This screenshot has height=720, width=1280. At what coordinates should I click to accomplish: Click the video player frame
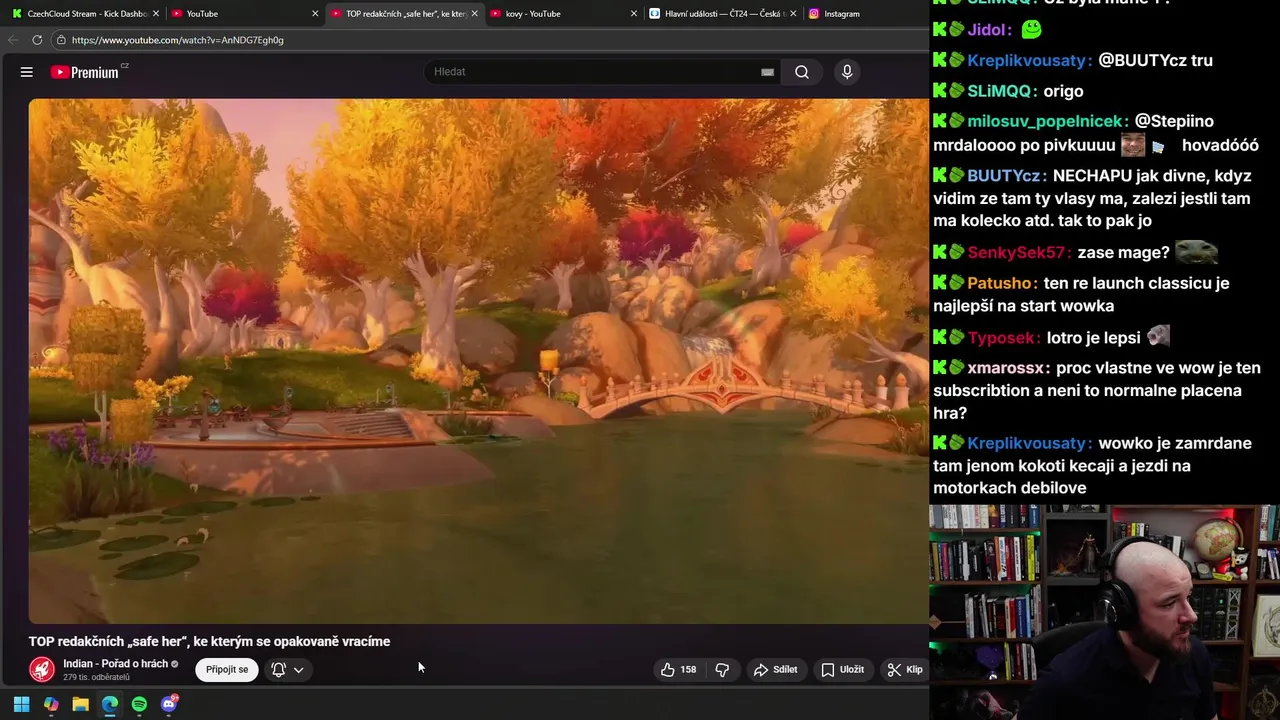point(478,361)
